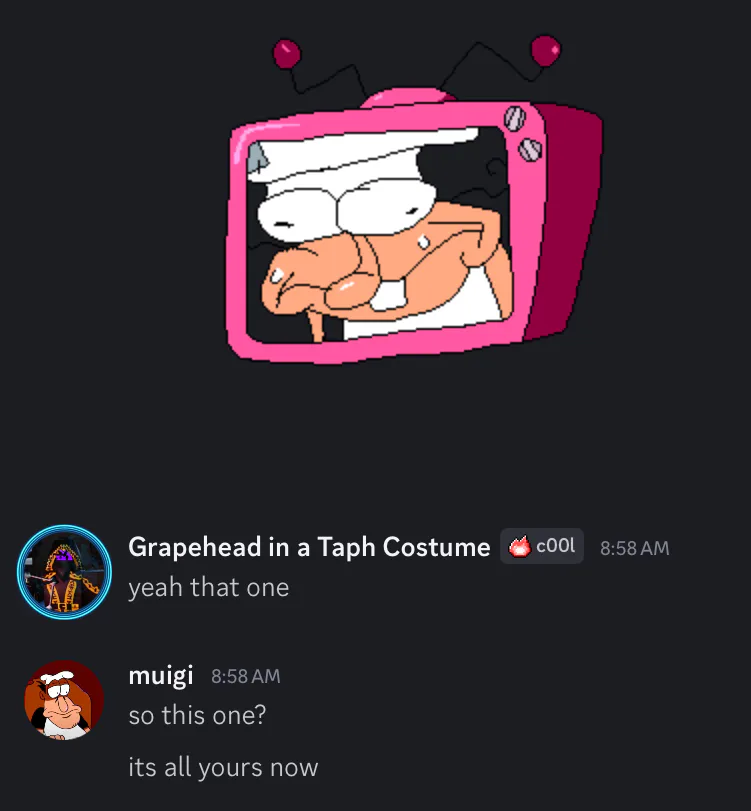Image resolution: width=751 pixels, height=811 pixels.
Task: Click the 8:58 AM timestamp beside c00l tag
Action: pos(635,548)
